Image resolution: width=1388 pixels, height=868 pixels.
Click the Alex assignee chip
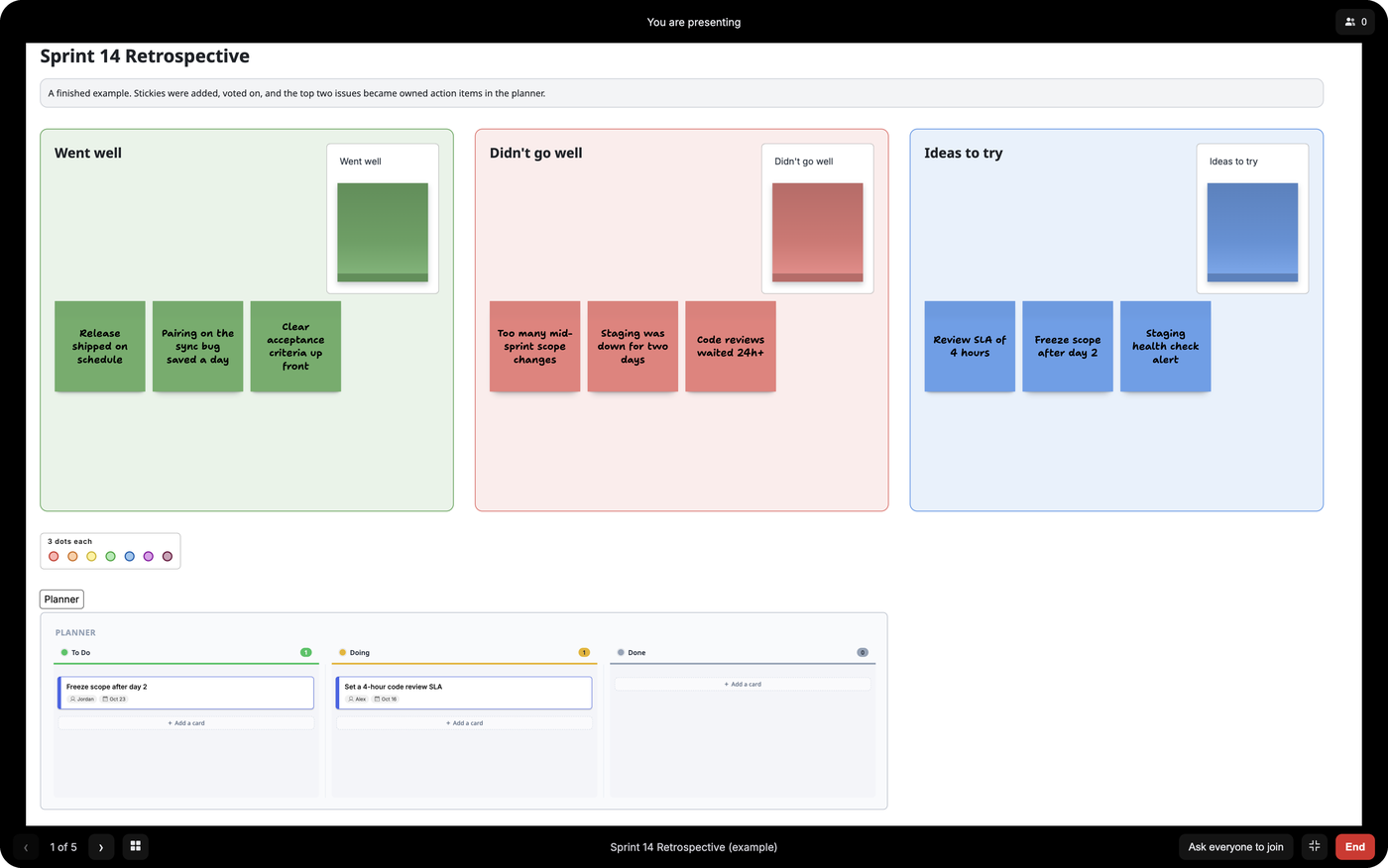[357, 700]
